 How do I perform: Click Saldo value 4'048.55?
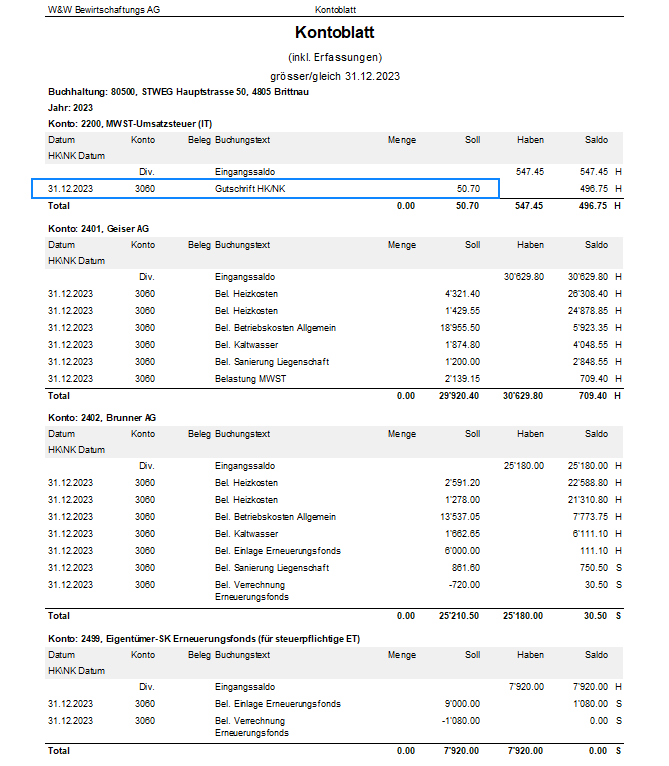[x=590, y=345]
